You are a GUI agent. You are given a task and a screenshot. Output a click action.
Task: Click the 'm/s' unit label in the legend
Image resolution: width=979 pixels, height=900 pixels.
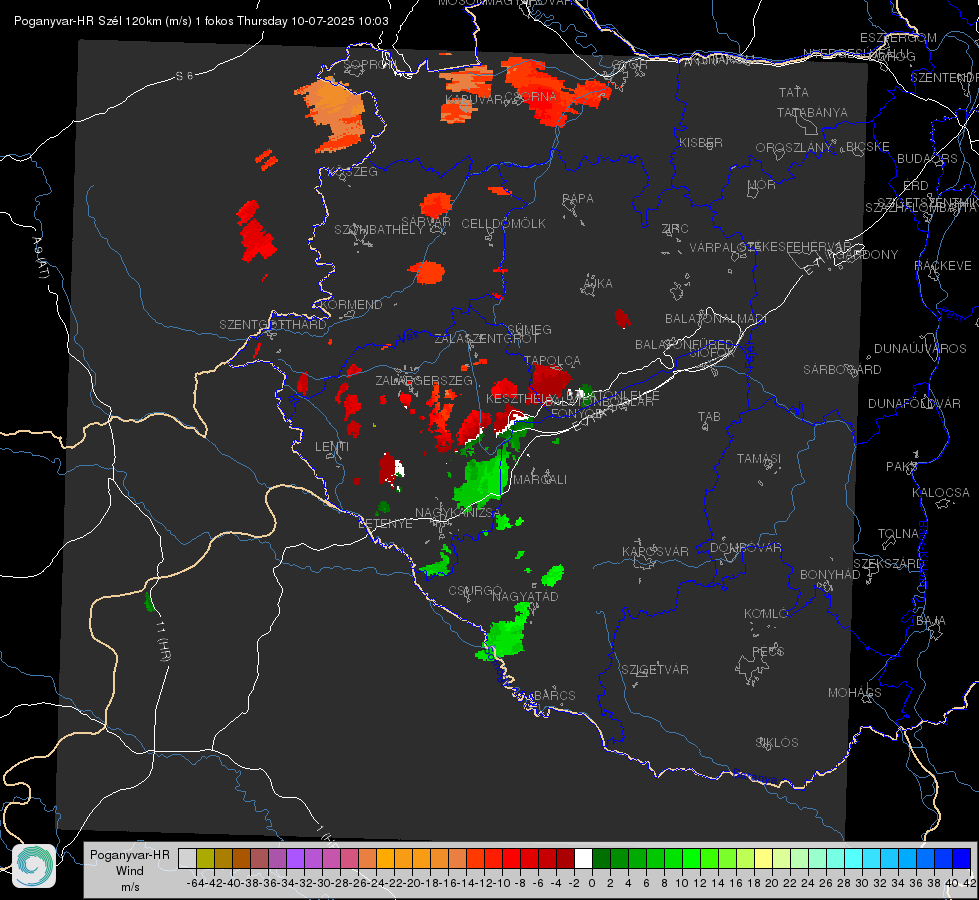tap(130, 887)
